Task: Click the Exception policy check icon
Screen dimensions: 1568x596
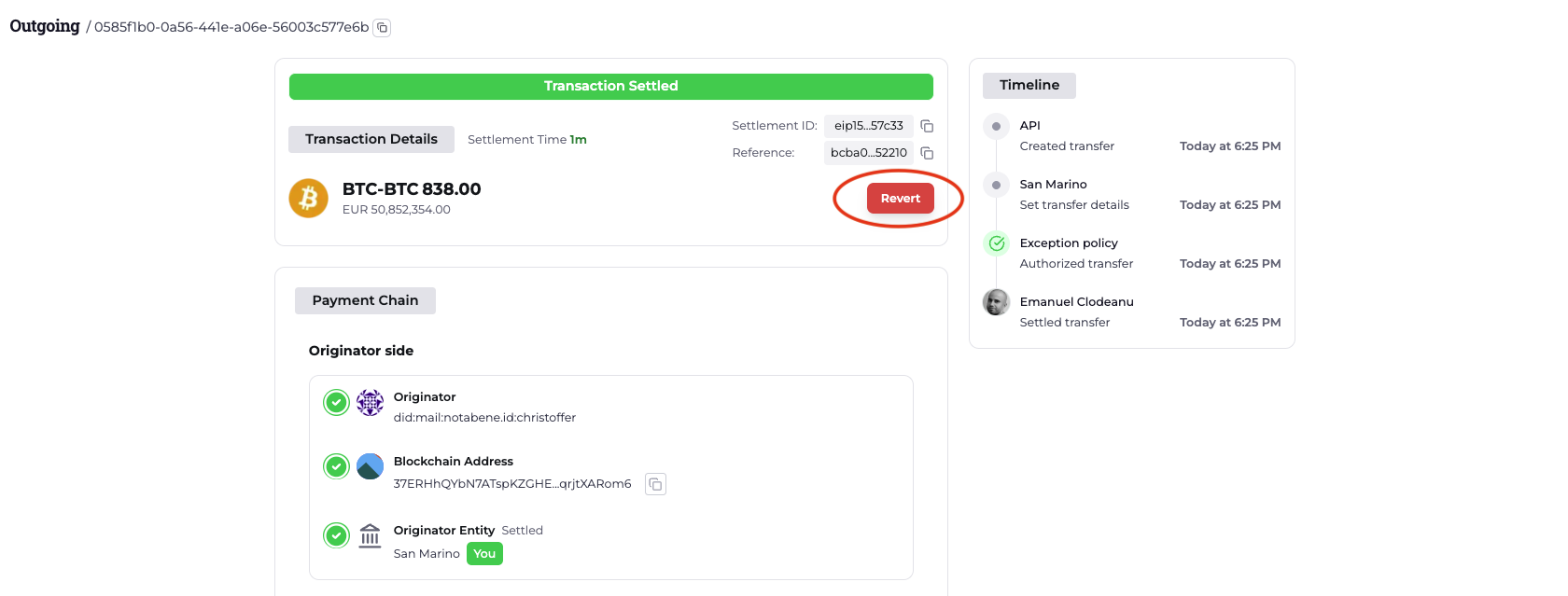Action: 997,243
